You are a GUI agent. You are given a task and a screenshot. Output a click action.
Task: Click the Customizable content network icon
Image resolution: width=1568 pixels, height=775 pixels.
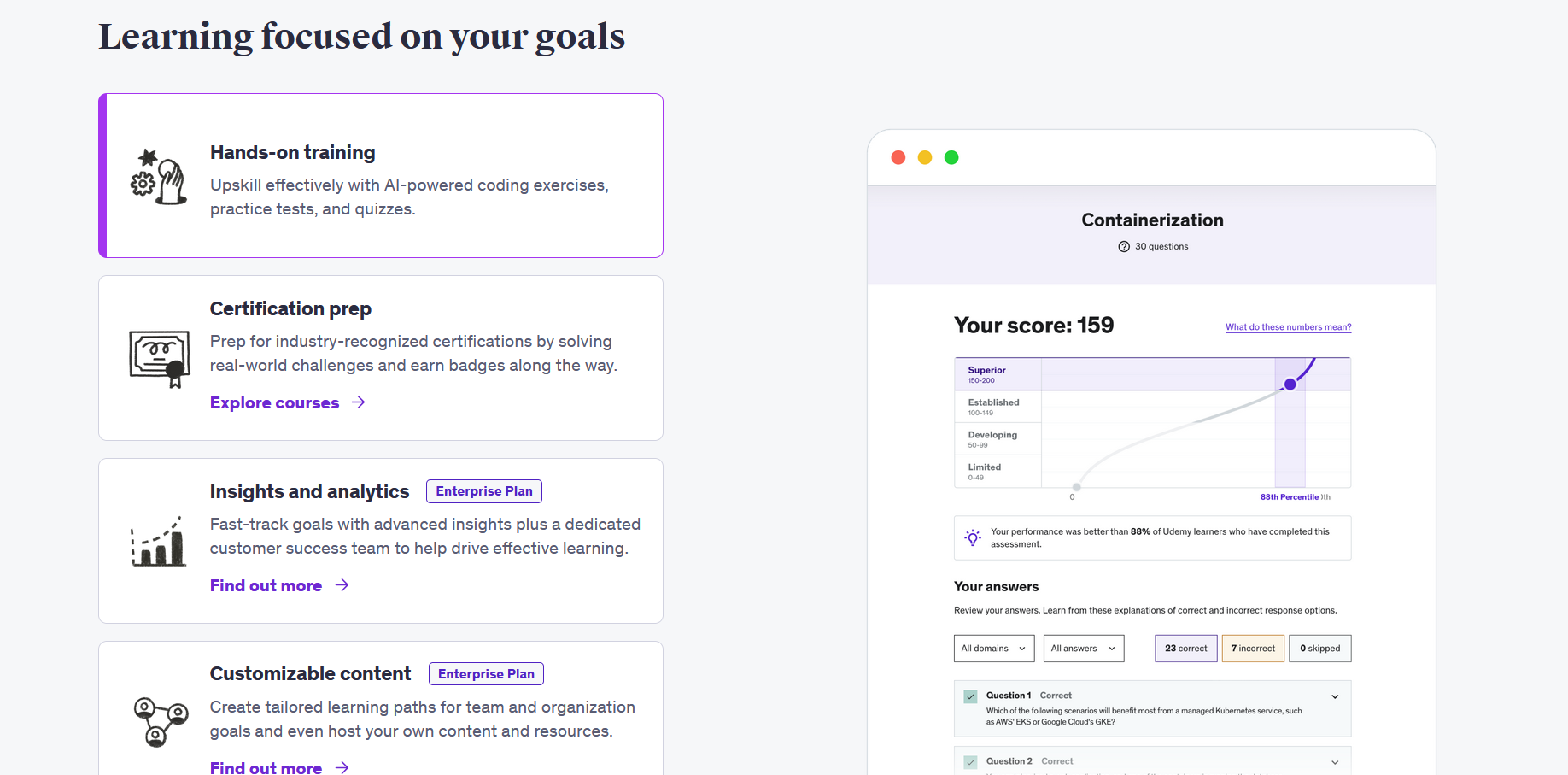pyautogui.click(x=161, y=721)
